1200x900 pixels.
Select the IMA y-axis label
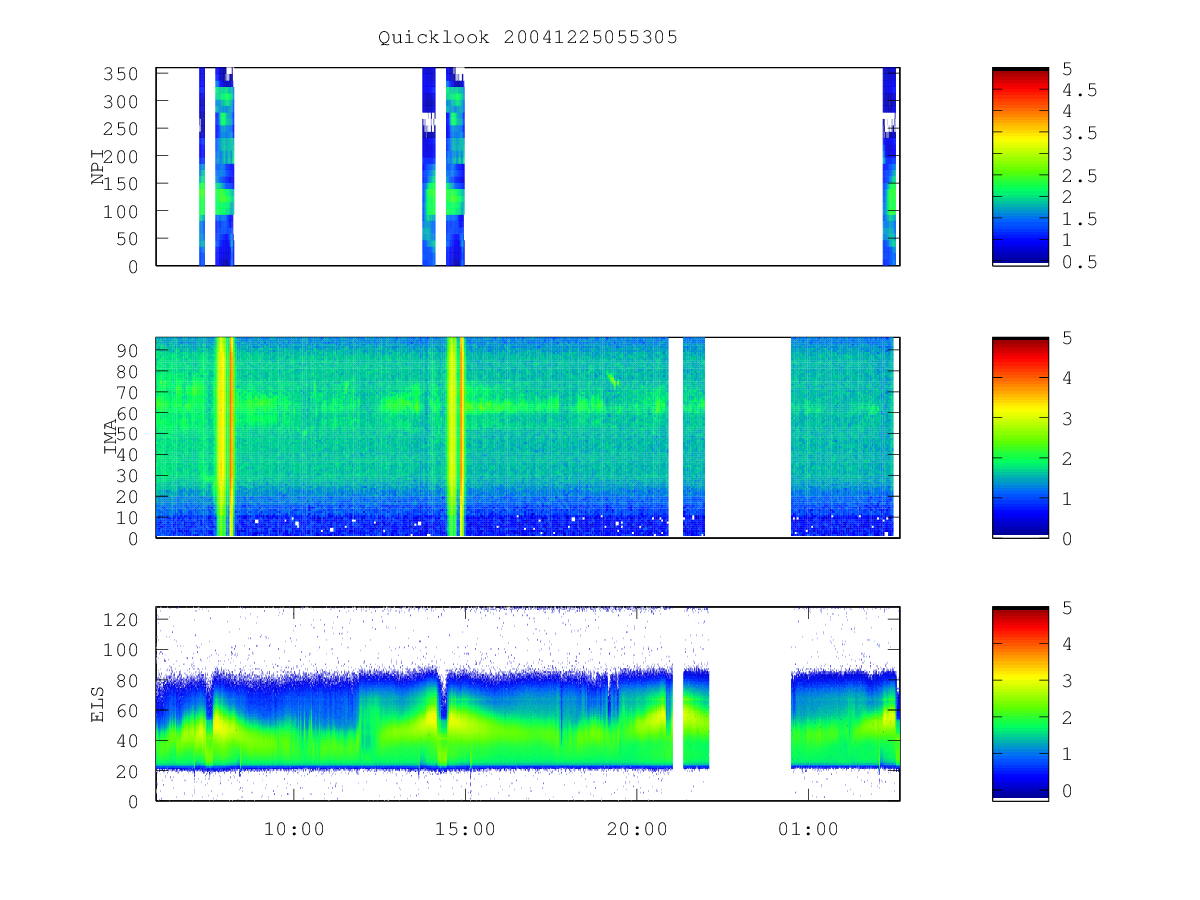(110, 437)
